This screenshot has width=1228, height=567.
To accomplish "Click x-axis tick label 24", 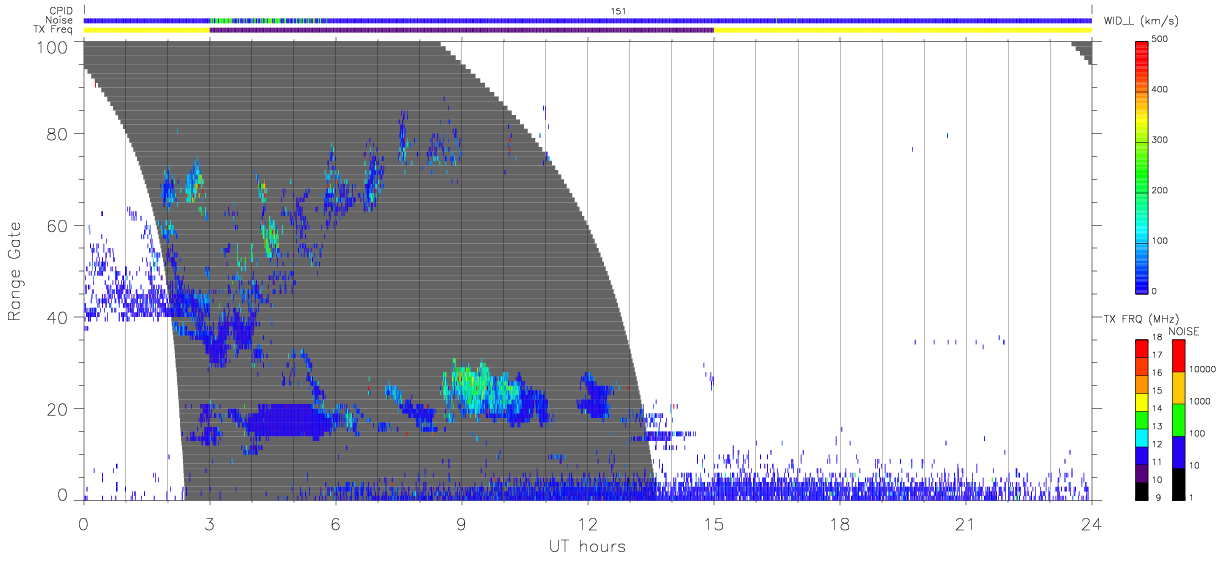I will click(x=1091, y=524).
